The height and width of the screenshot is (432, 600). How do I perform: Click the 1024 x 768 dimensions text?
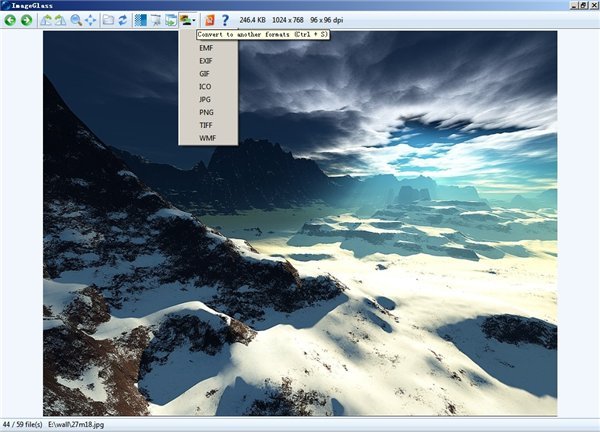(x=288, y=20)
